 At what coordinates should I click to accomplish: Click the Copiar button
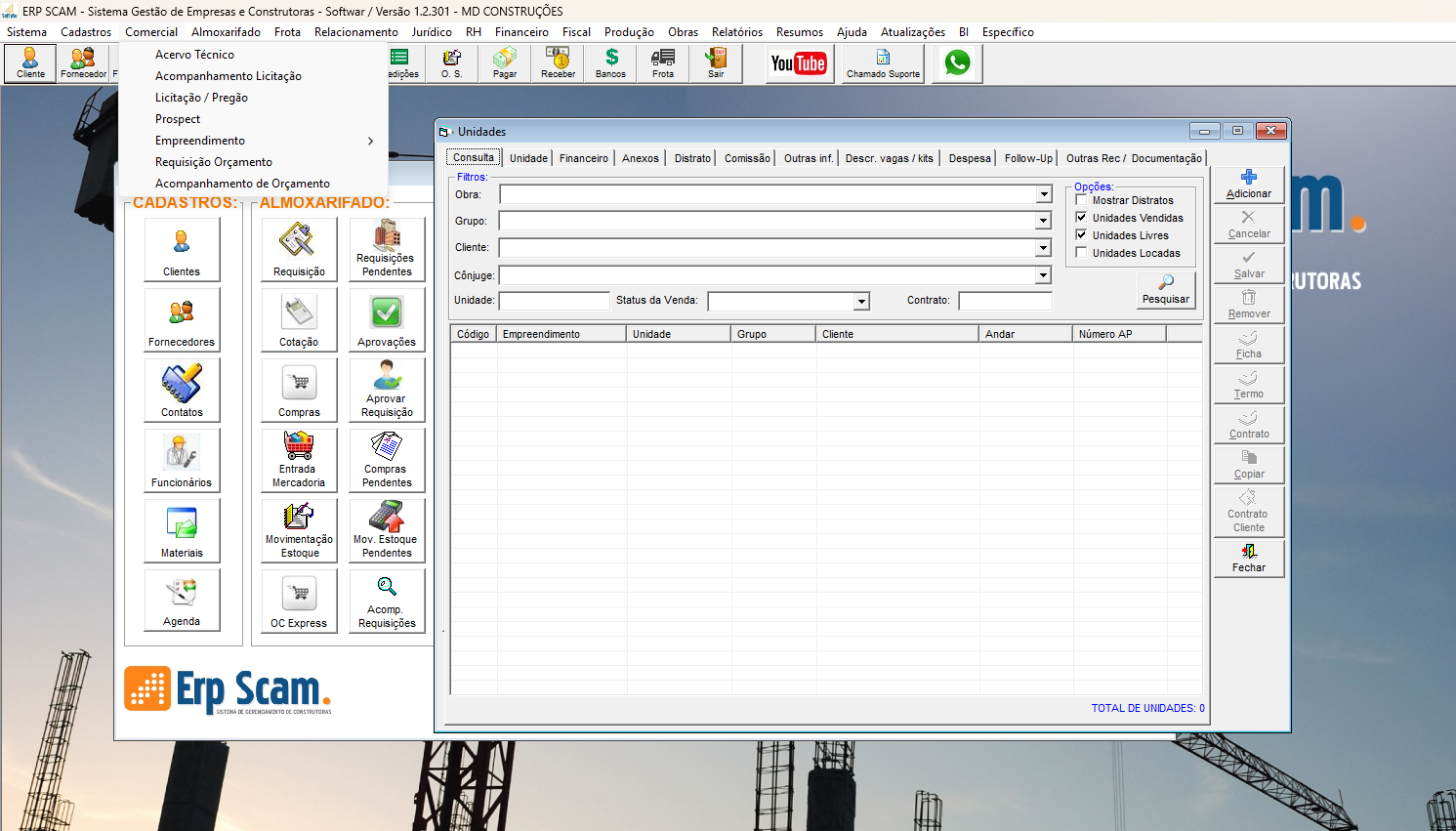click(1249, 465)
